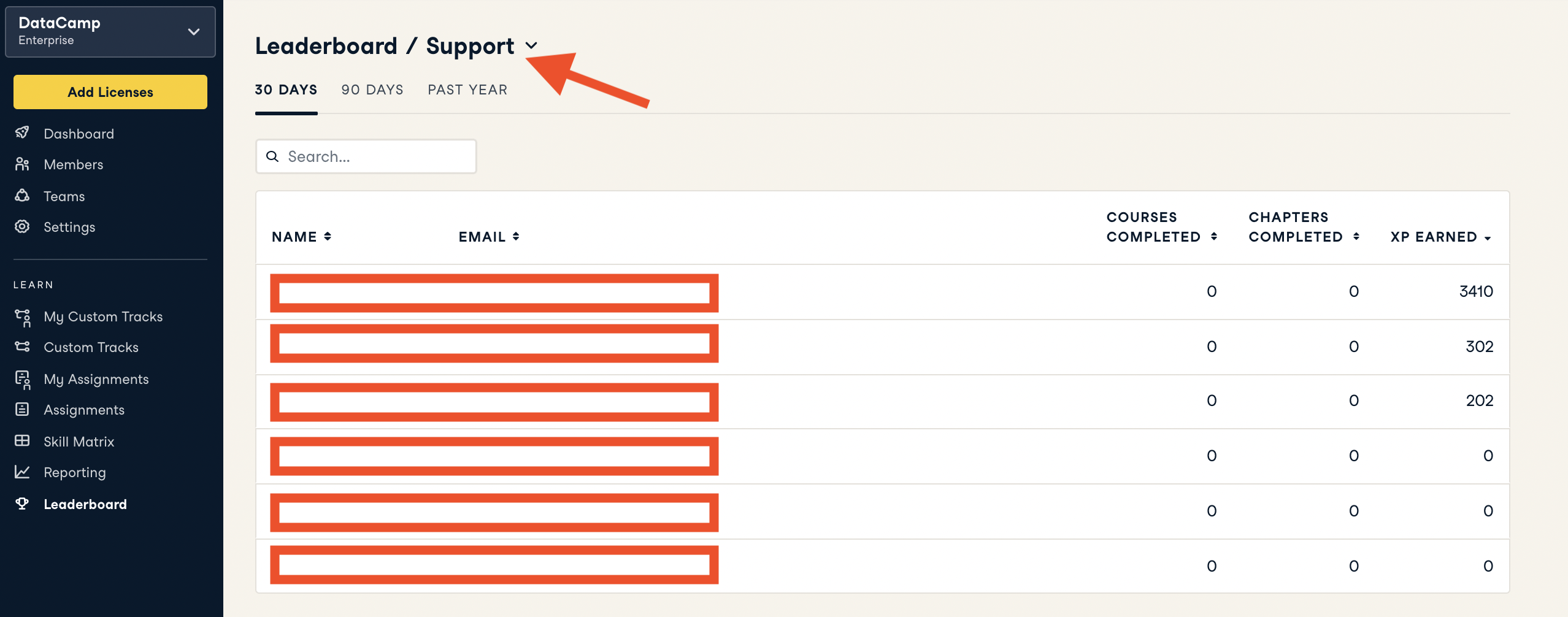Click the Skill Matrix grid icon
The height and width of the screenshot is (617, 1568).
22,441
